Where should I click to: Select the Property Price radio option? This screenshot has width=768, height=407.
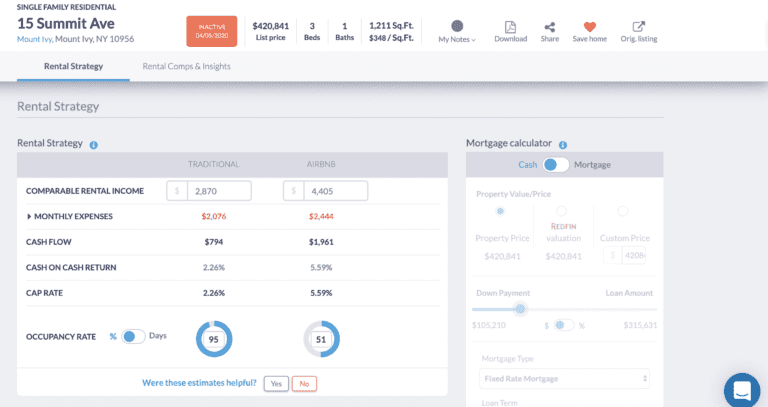click(500, 212)
